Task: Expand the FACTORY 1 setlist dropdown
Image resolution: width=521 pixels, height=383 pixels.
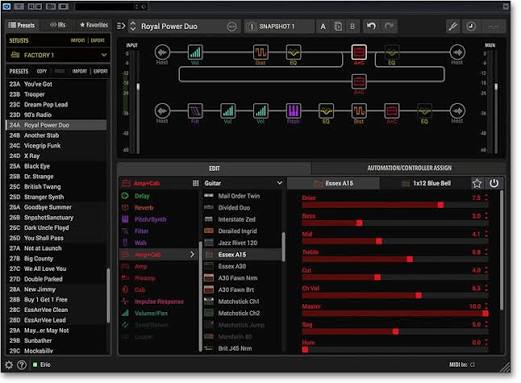Action: click(x=104, y=55)
